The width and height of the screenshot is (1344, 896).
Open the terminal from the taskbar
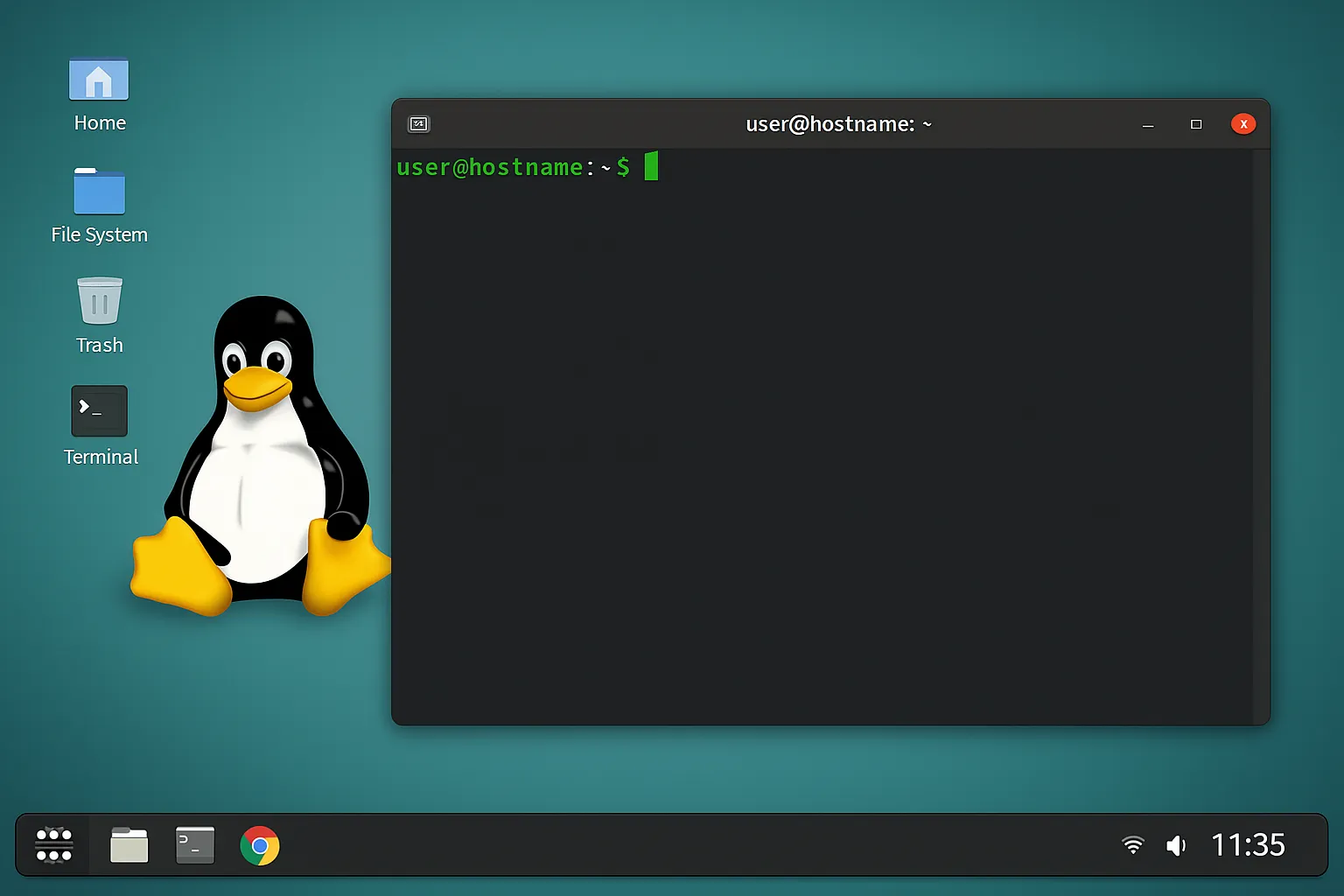click(194, 845)
